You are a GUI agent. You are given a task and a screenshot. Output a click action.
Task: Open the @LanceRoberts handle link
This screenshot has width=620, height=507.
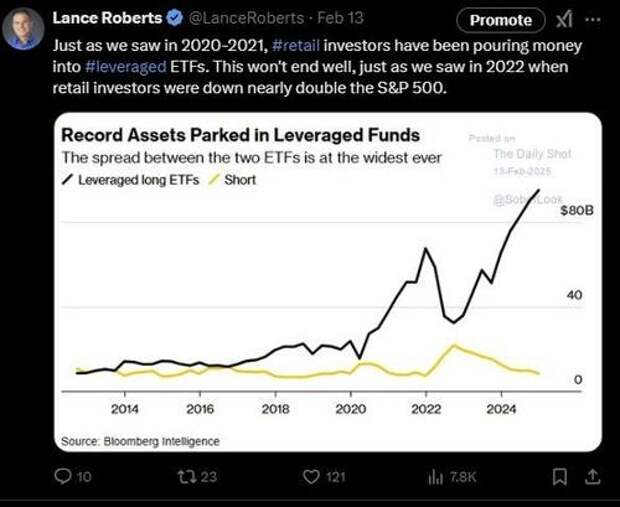click(x=245, y=18)
